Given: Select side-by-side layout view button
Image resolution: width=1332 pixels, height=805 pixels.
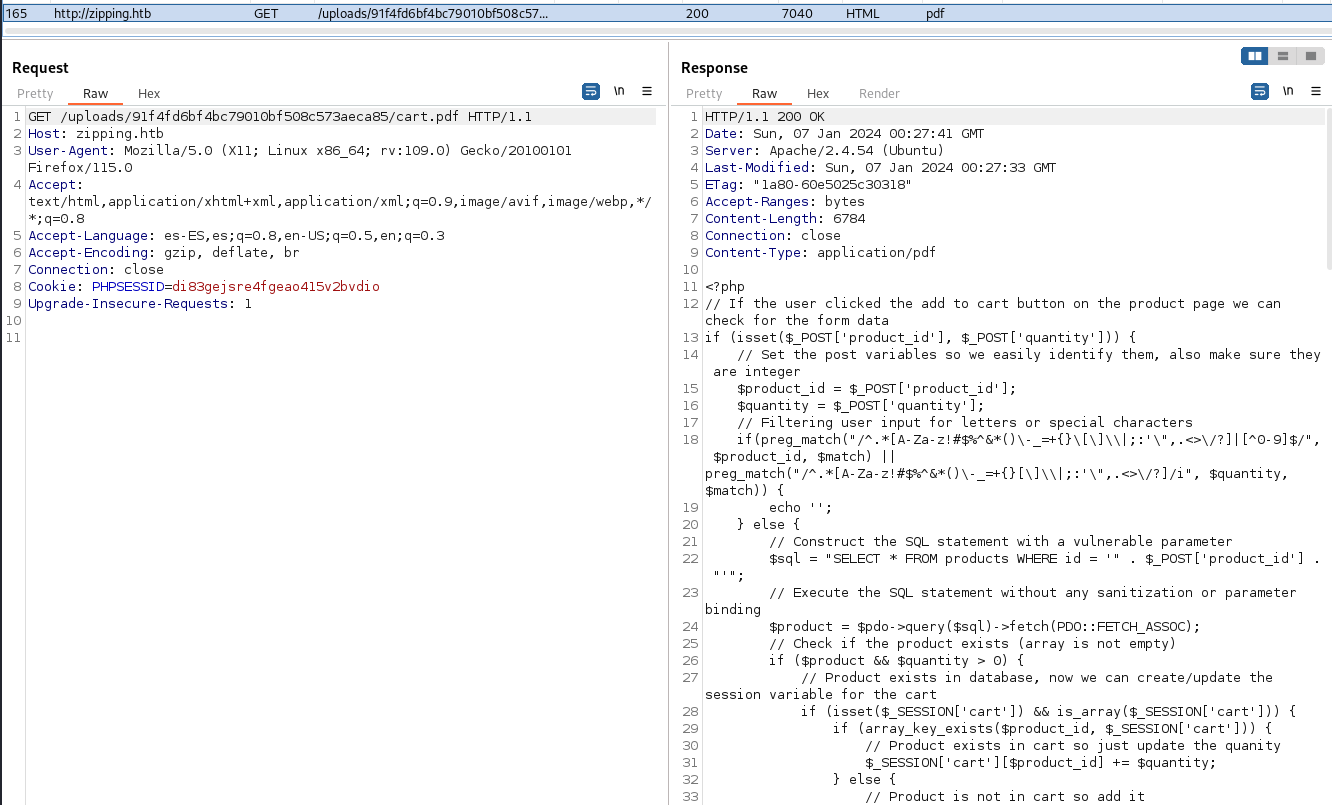Looking at the screenshot, I should coord(1256,56).
